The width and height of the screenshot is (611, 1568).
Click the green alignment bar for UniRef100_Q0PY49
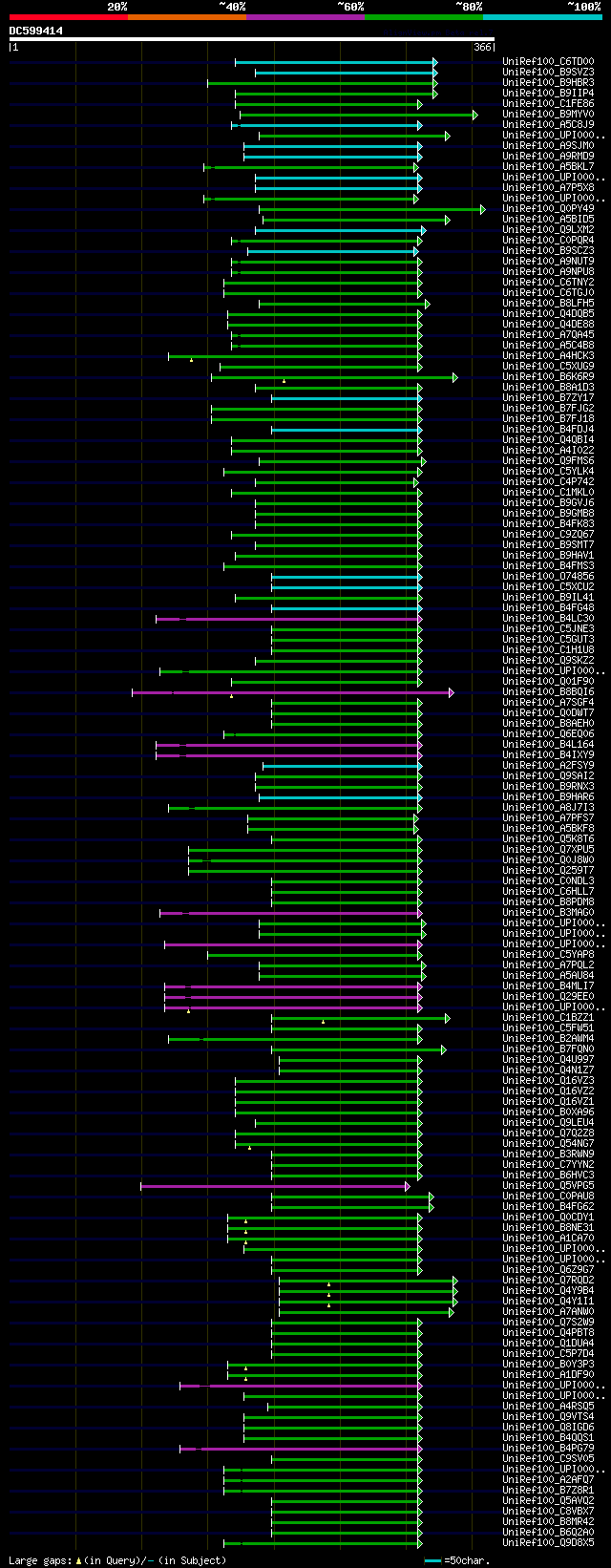point(371,209)
